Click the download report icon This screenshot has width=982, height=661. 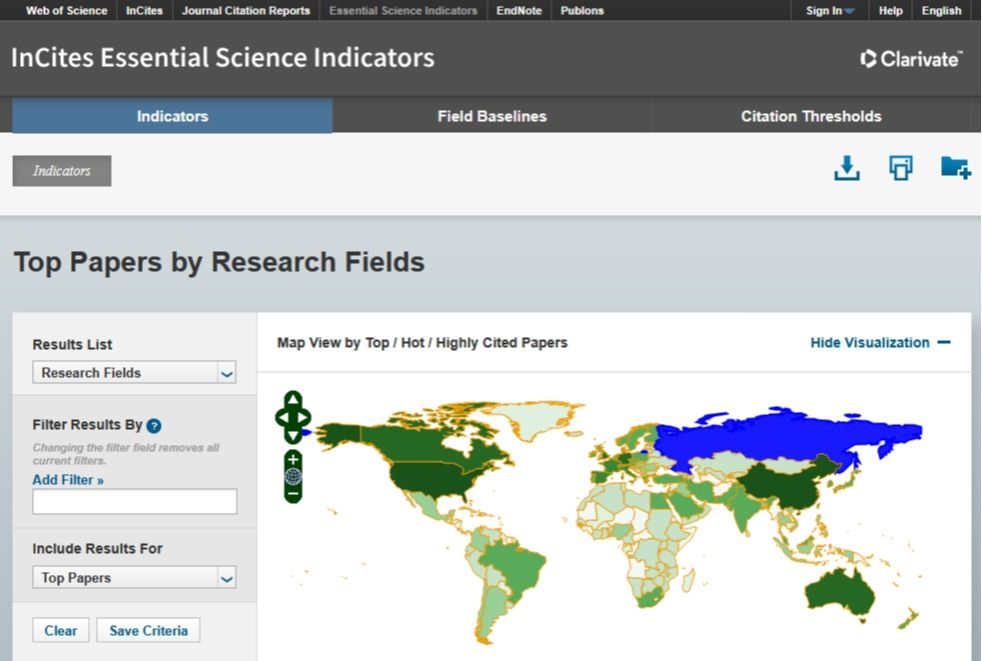pyautogui.click(x=847, y=169)
